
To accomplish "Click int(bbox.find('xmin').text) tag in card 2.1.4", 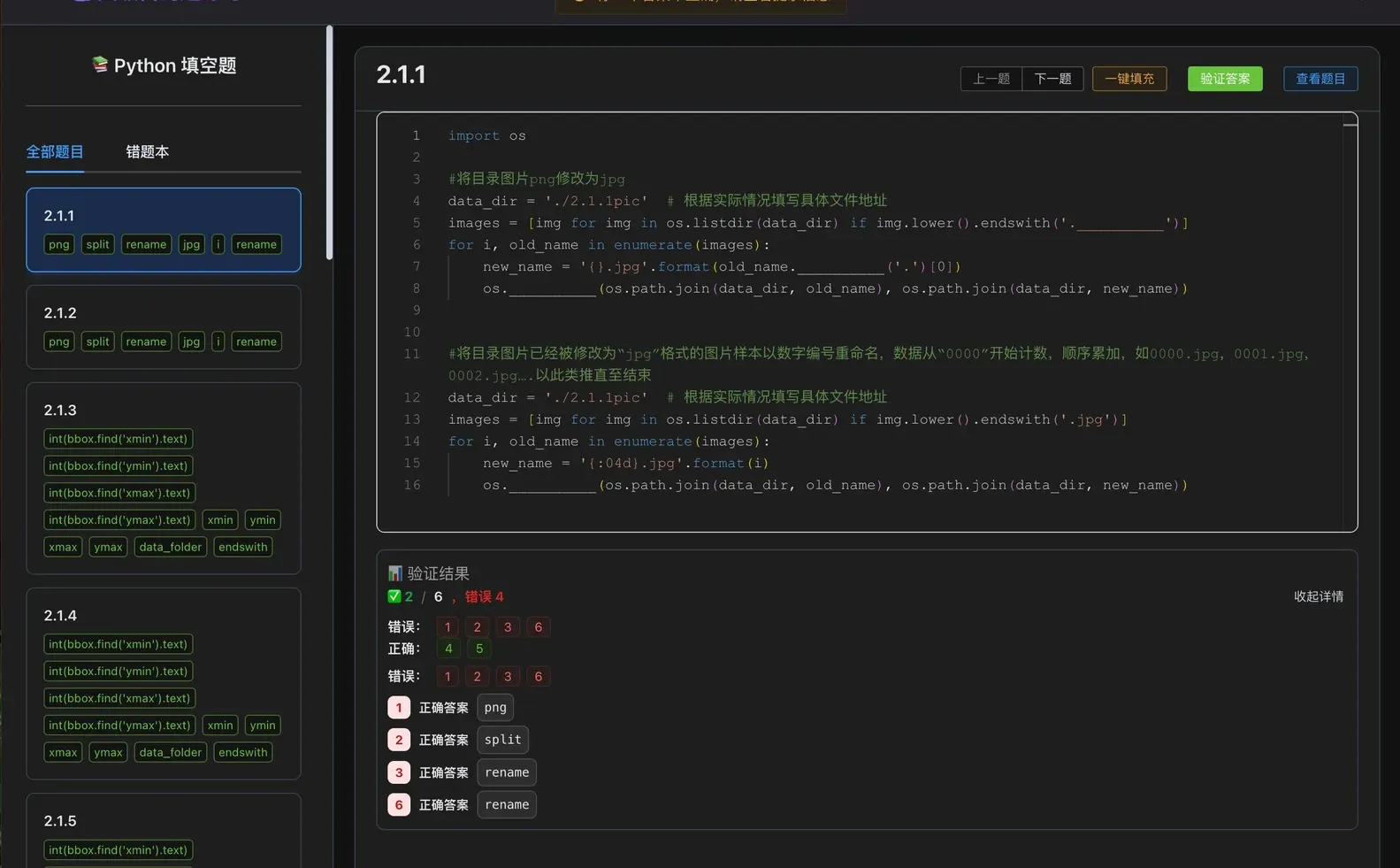I will (119, 644).
